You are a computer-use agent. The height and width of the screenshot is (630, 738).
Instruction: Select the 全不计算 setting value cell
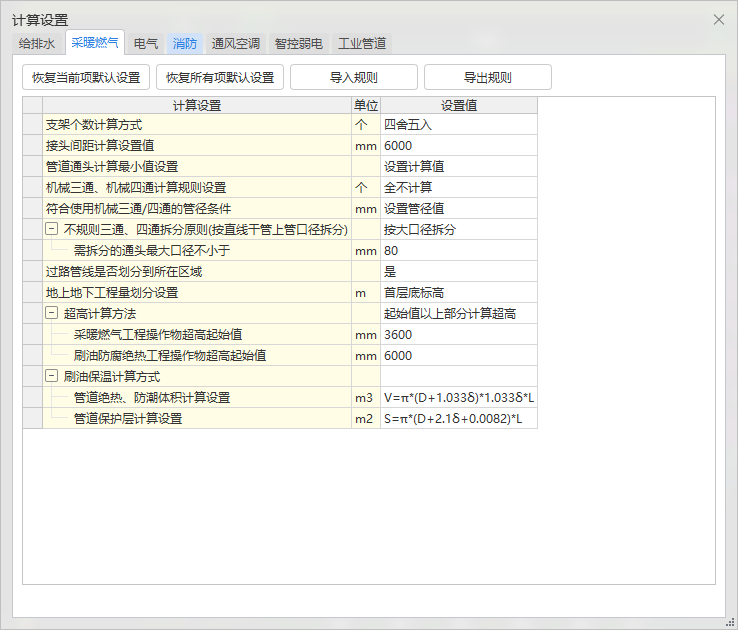(x=458, y=188)
